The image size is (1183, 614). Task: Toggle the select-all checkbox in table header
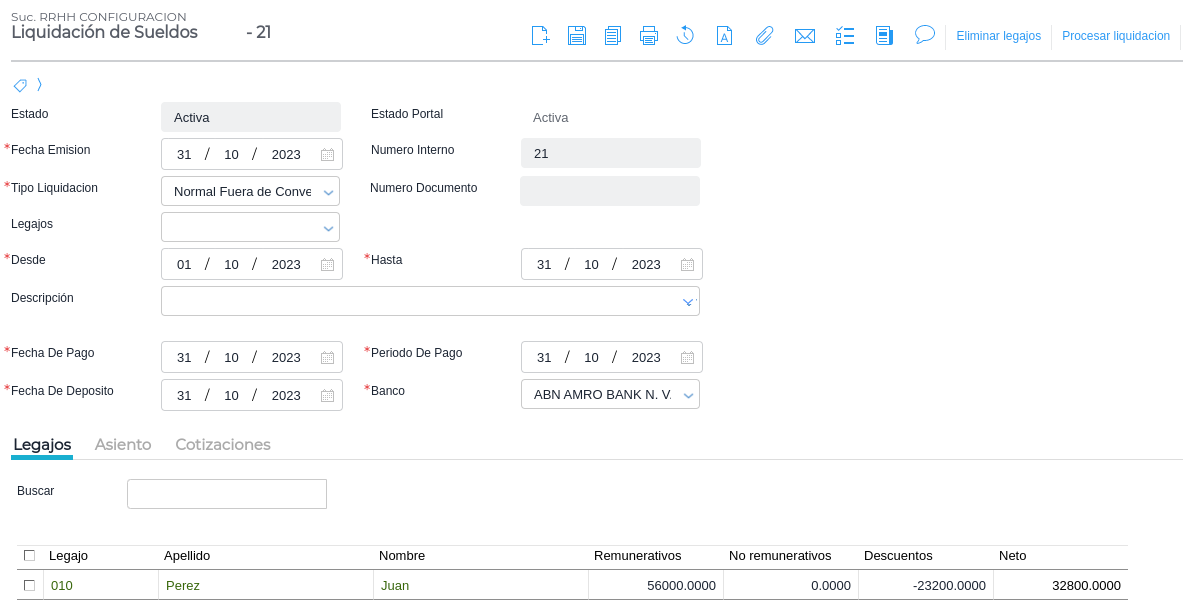tap(29, 555)
